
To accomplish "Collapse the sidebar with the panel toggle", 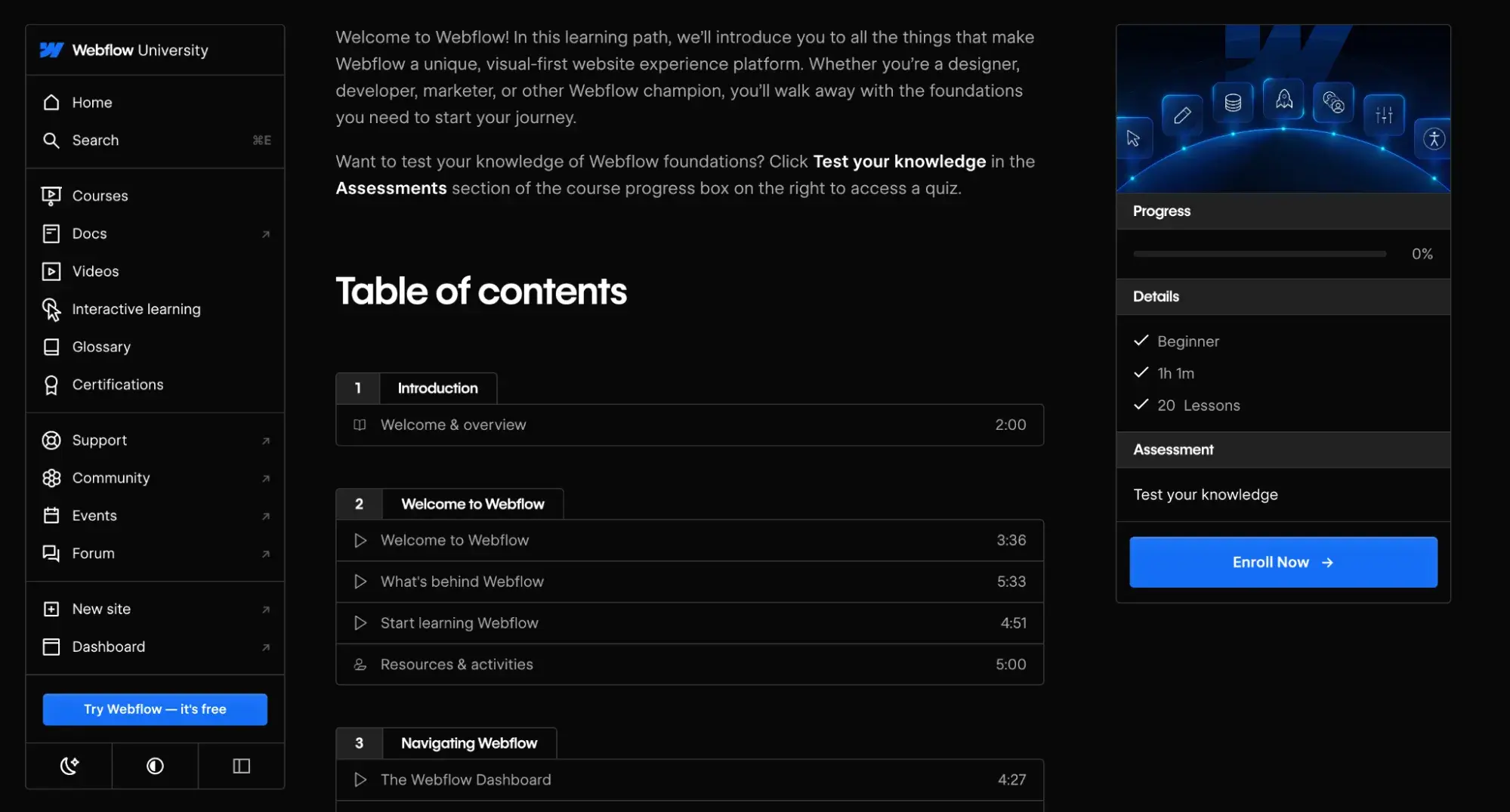I will coord(242,766).
